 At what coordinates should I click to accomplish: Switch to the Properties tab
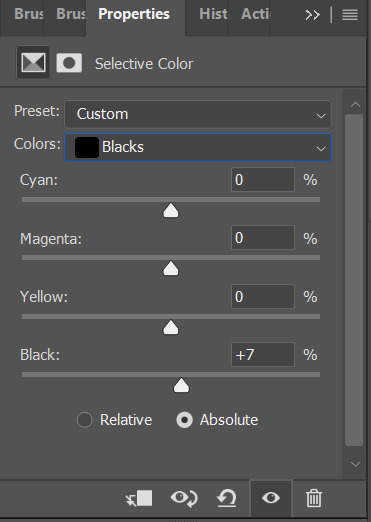pyautogui.click(x=134, y=14)
